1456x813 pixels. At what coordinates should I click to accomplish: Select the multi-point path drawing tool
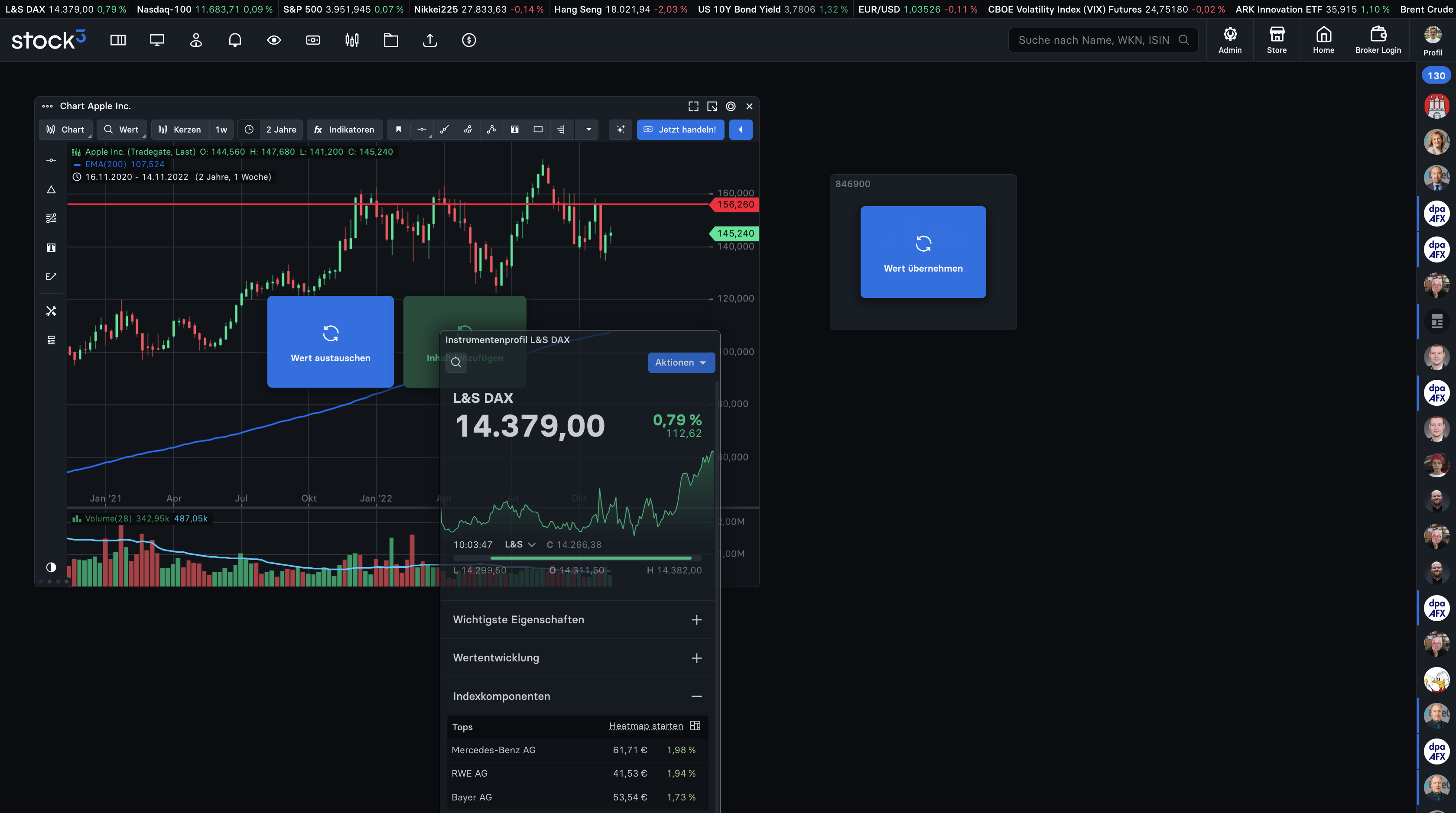491,130
